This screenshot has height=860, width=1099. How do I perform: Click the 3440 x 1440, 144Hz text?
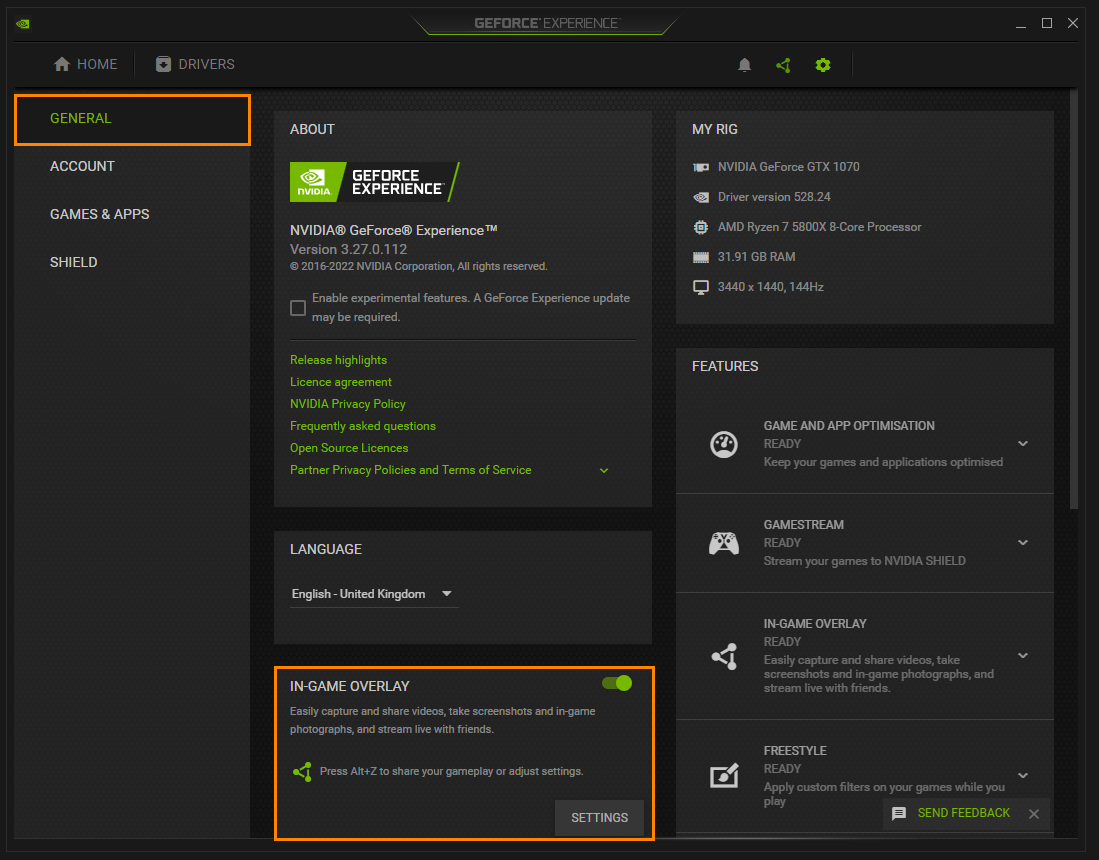pos(770,287)
